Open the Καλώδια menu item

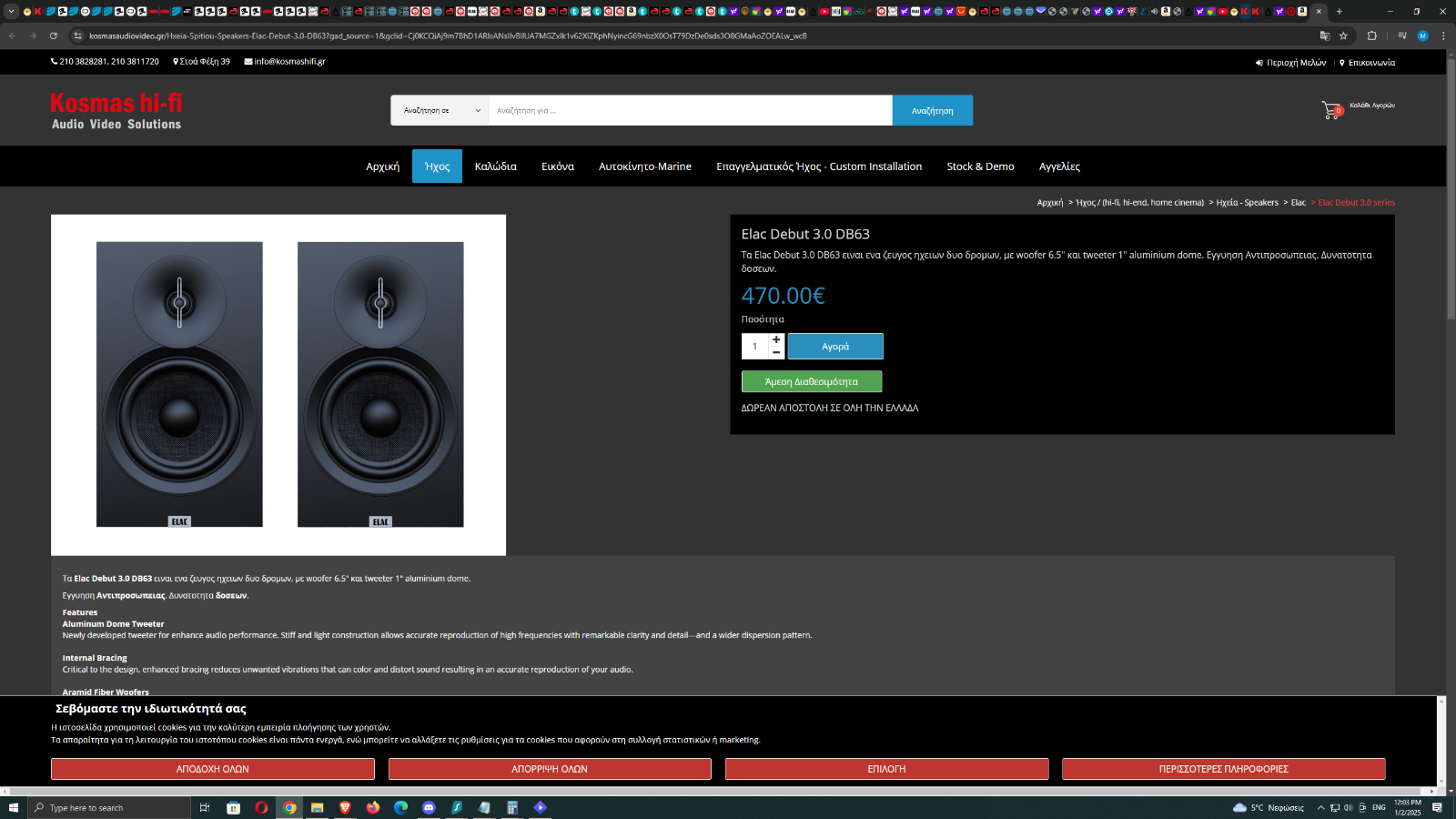coord(496,167)
